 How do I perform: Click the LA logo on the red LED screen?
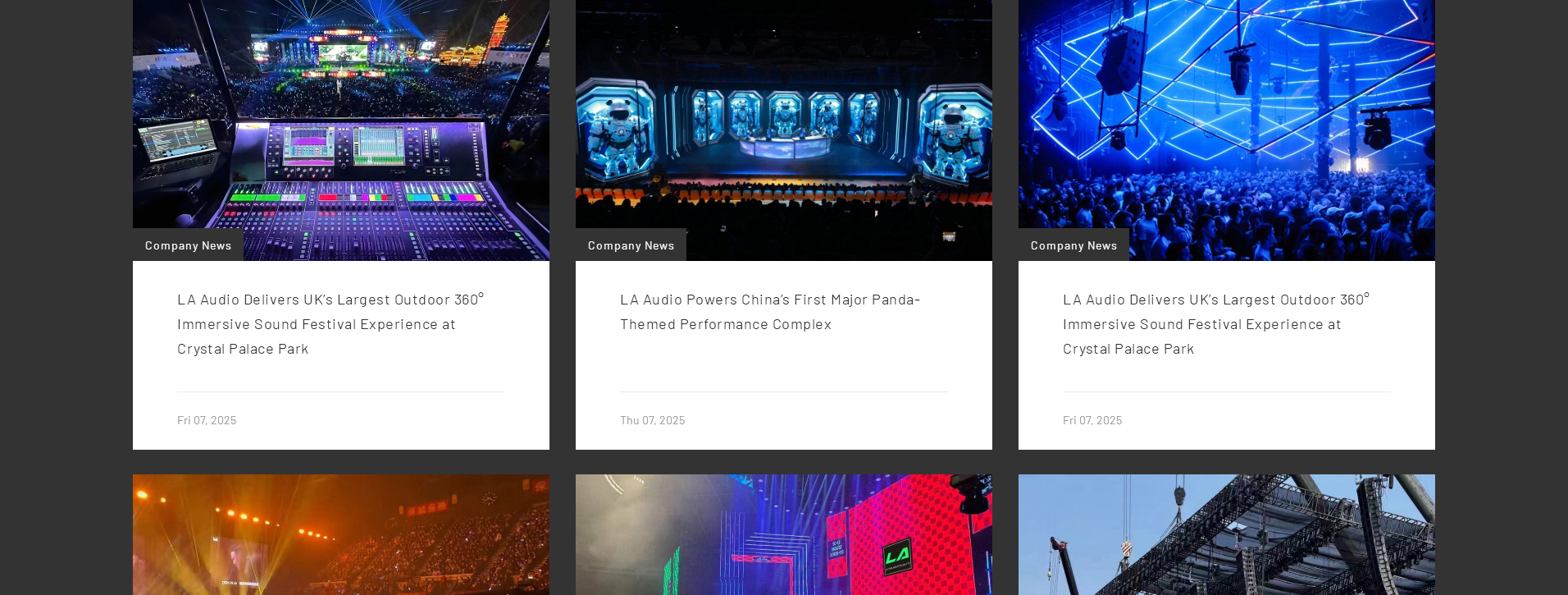[x=896, y=556]
